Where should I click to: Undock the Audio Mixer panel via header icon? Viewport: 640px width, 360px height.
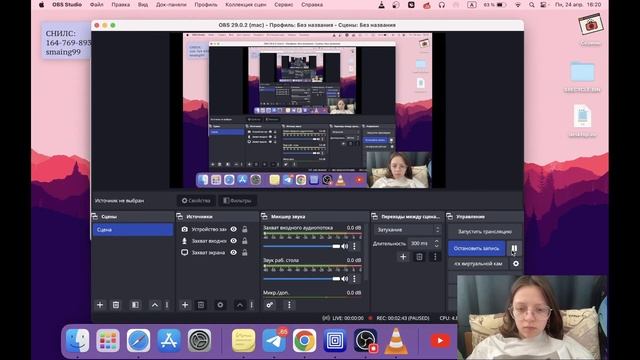click(x=264, y=216)
